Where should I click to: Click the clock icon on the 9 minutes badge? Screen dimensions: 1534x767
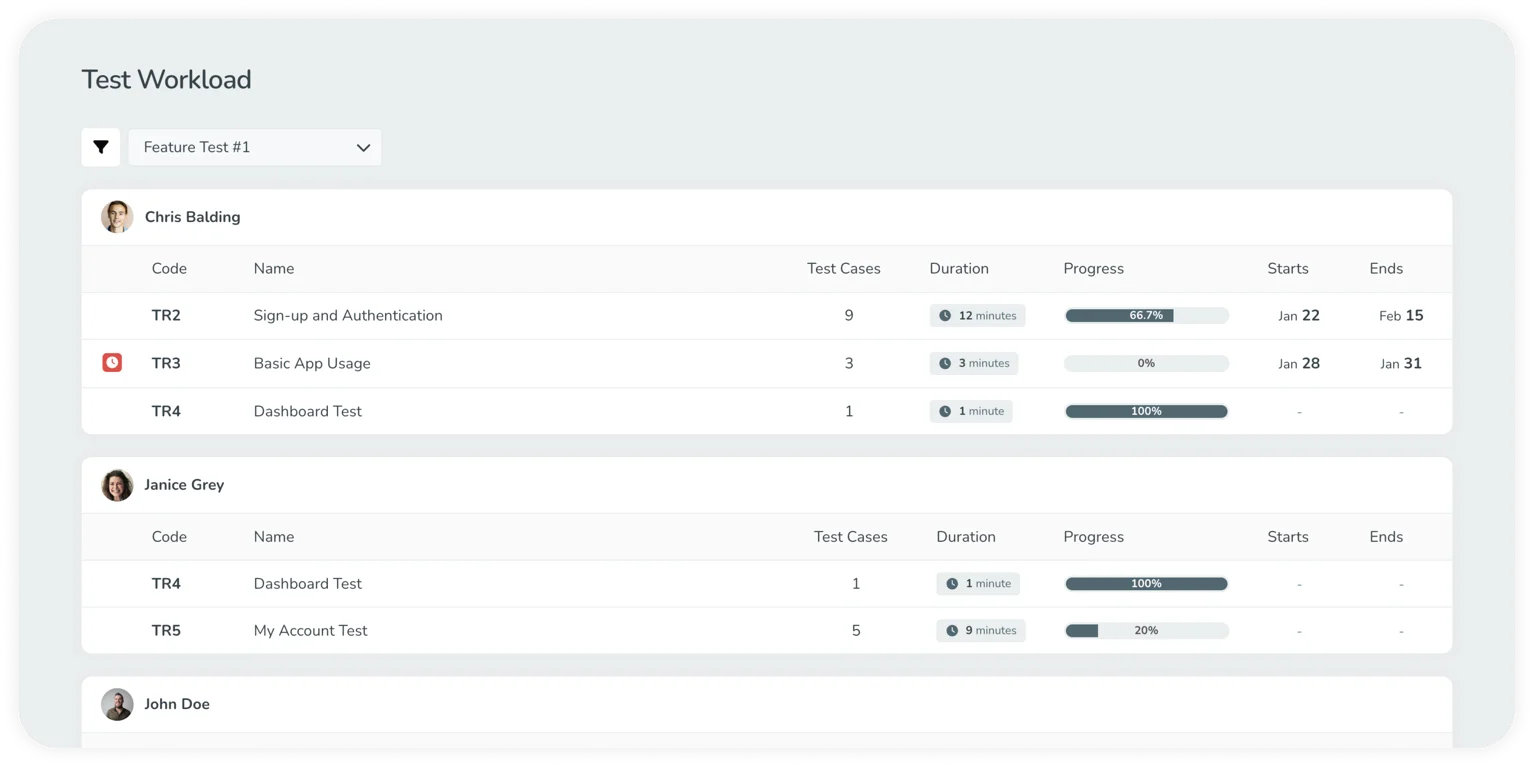coord(950,630)
